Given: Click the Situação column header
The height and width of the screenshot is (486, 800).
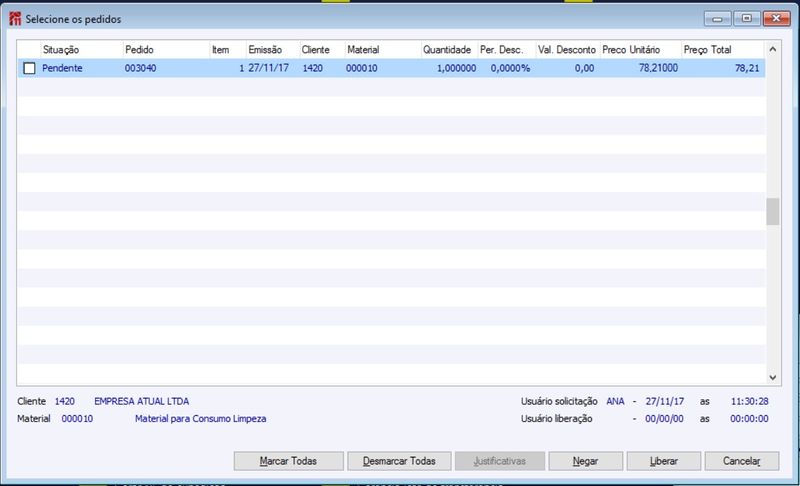Looking at the screenshot, I should 82,49.
